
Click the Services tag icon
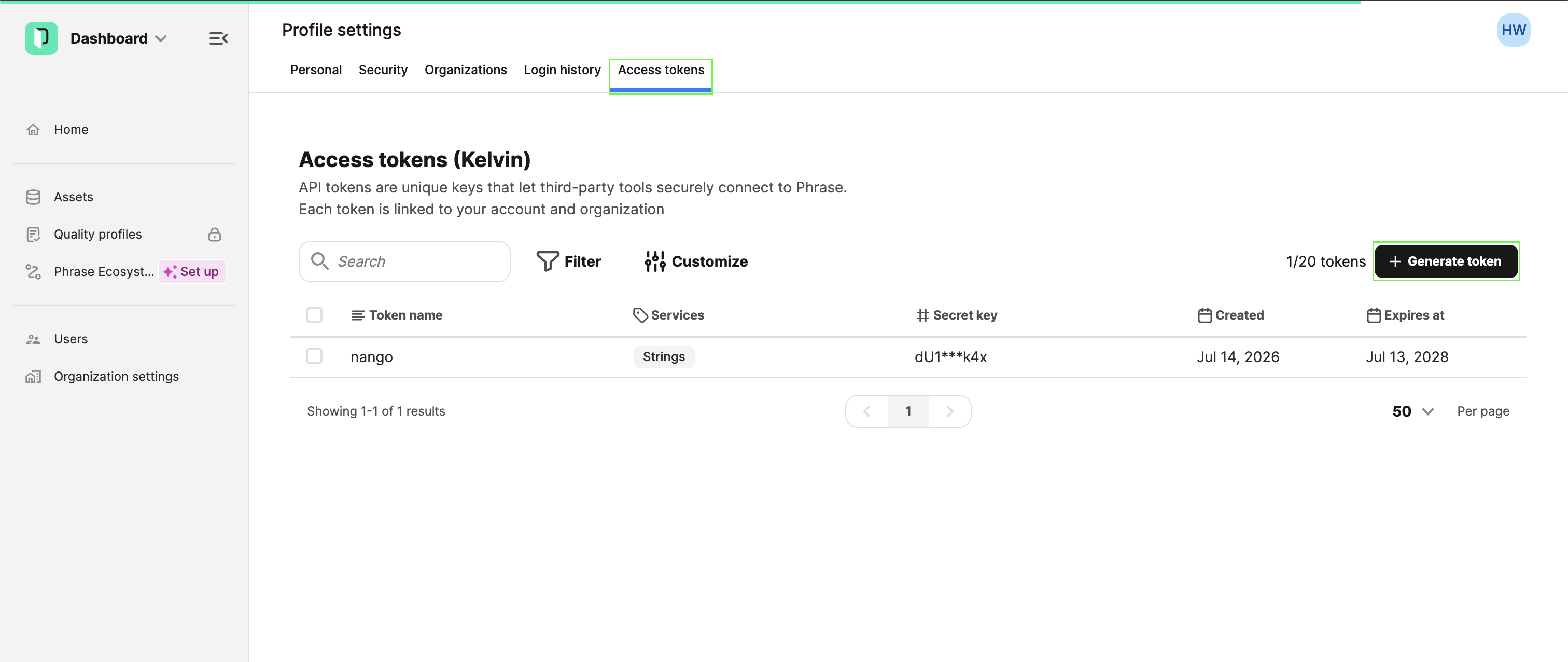[640, 315]
